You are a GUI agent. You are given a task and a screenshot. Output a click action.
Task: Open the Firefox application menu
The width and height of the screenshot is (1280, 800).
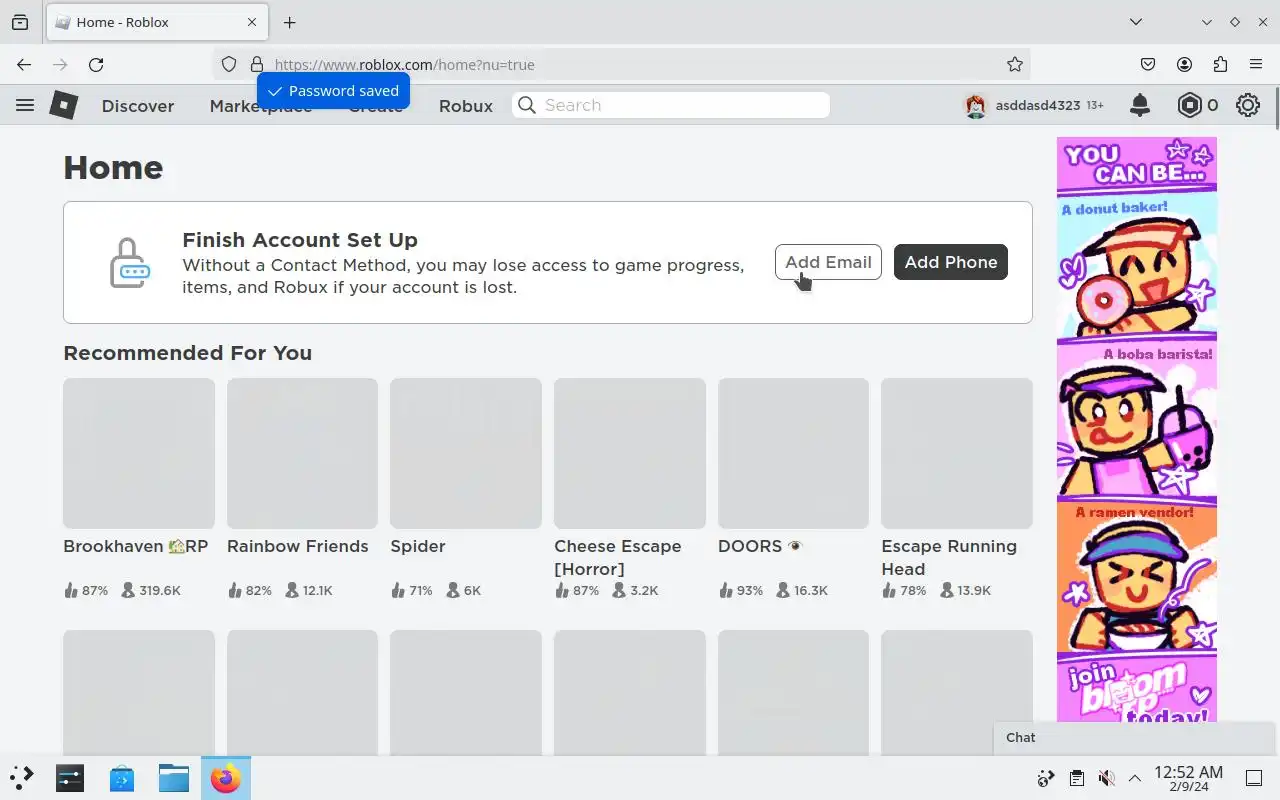[x=1256, y=64]
